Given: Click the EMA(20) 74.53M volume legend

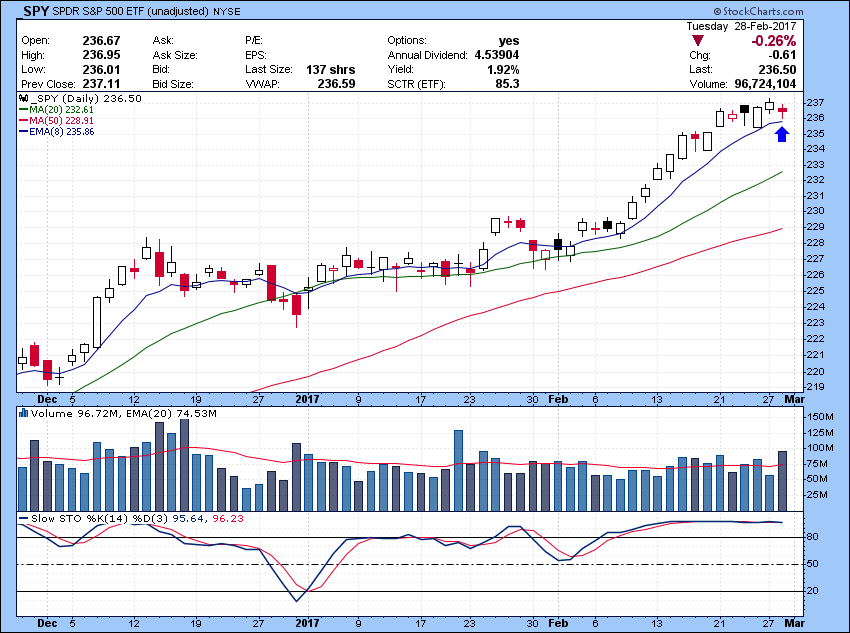Looking at the screenshot, I should (171, 414).
